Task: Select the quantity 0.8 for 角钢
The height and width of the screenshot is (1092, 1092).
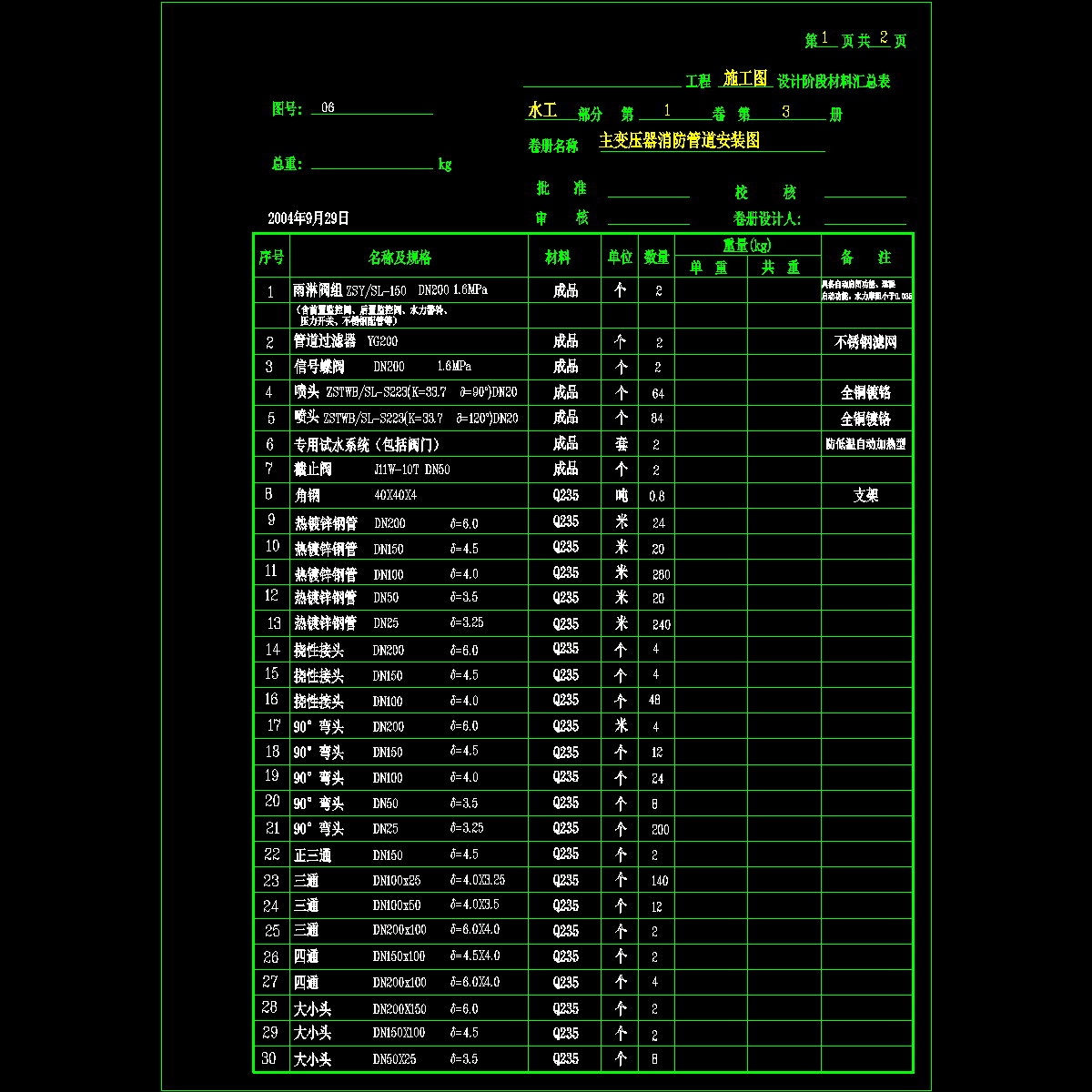Action: click(x=657, y=497)
